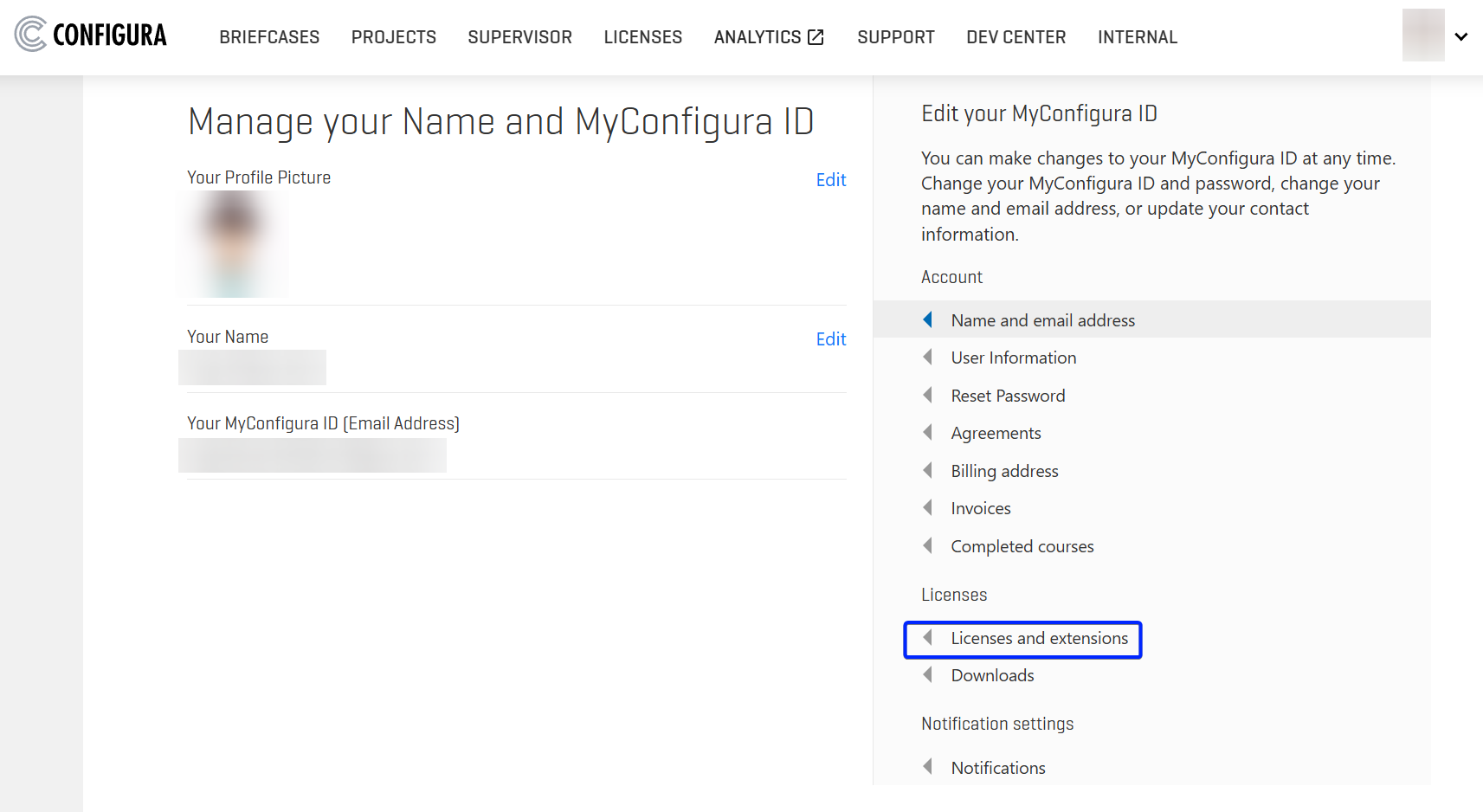The width and height of the screenshot is (1483, 812).
Task: Click the arrow beside Invoices
Action: tap(928, 507)
